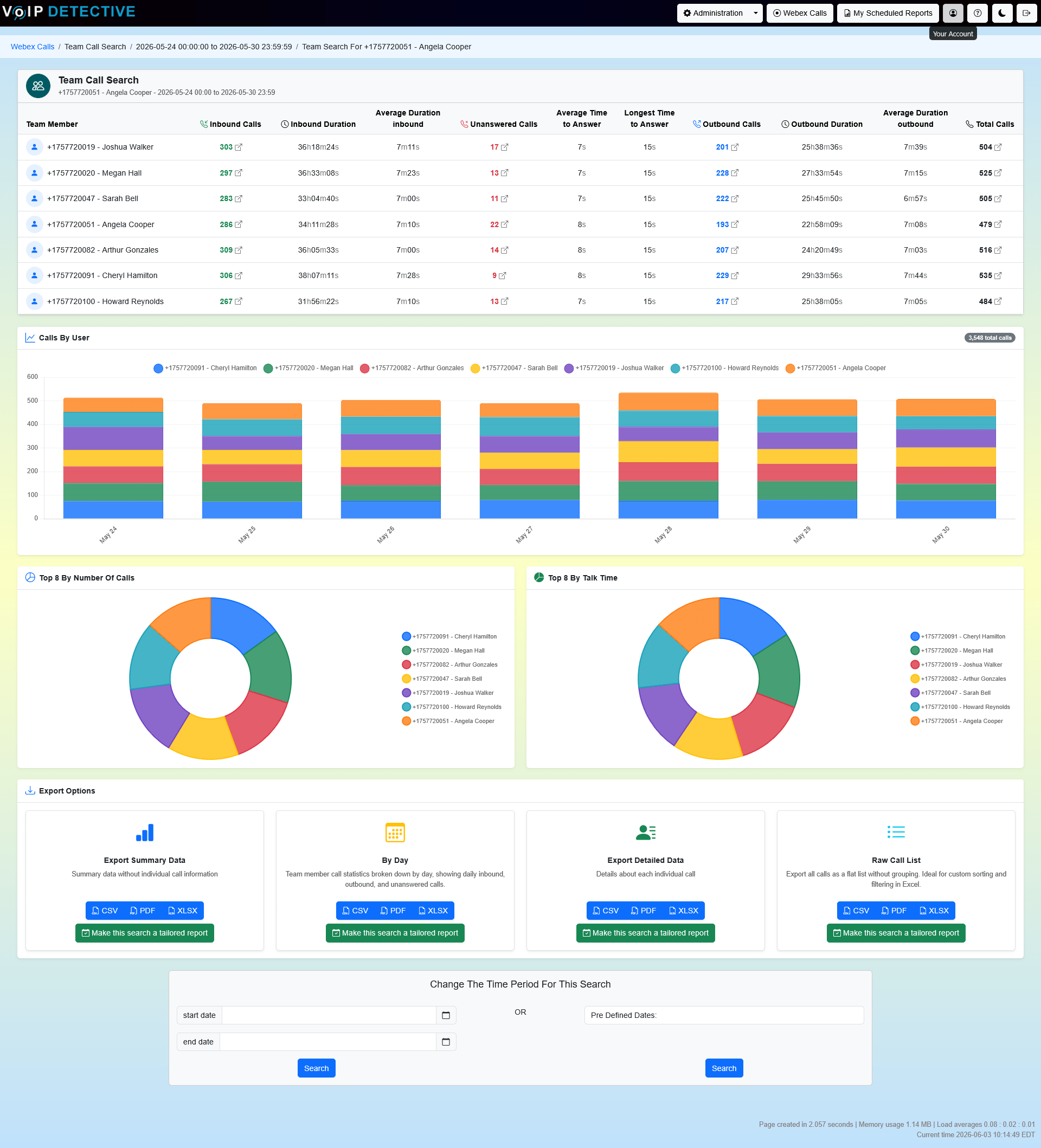Open Sarah Bell's 505 total calls link
The width and height of the screenshot is (1041, 1148).
coord(991,199)
